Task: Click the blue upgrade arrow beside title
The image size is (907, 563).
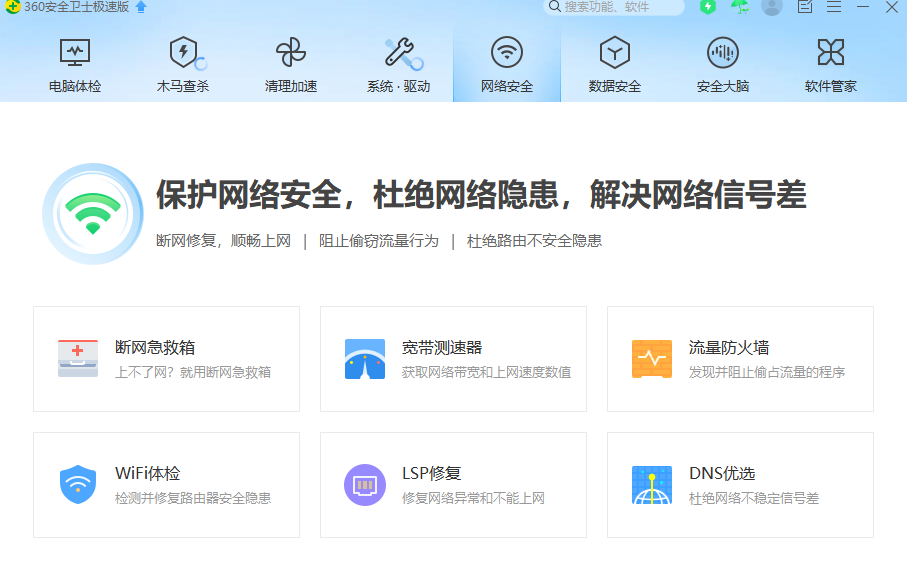Action: [x=141, y=7]
